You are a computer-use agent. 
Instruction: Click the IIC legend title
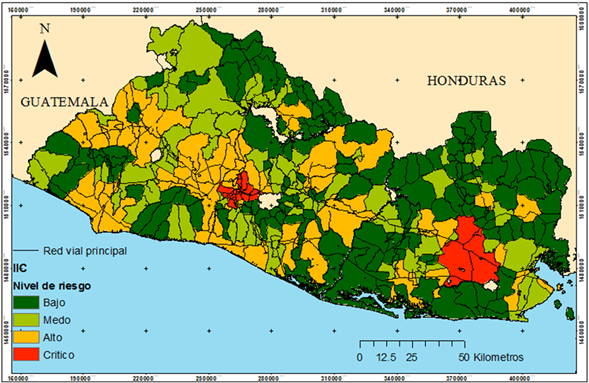(20, 268)
